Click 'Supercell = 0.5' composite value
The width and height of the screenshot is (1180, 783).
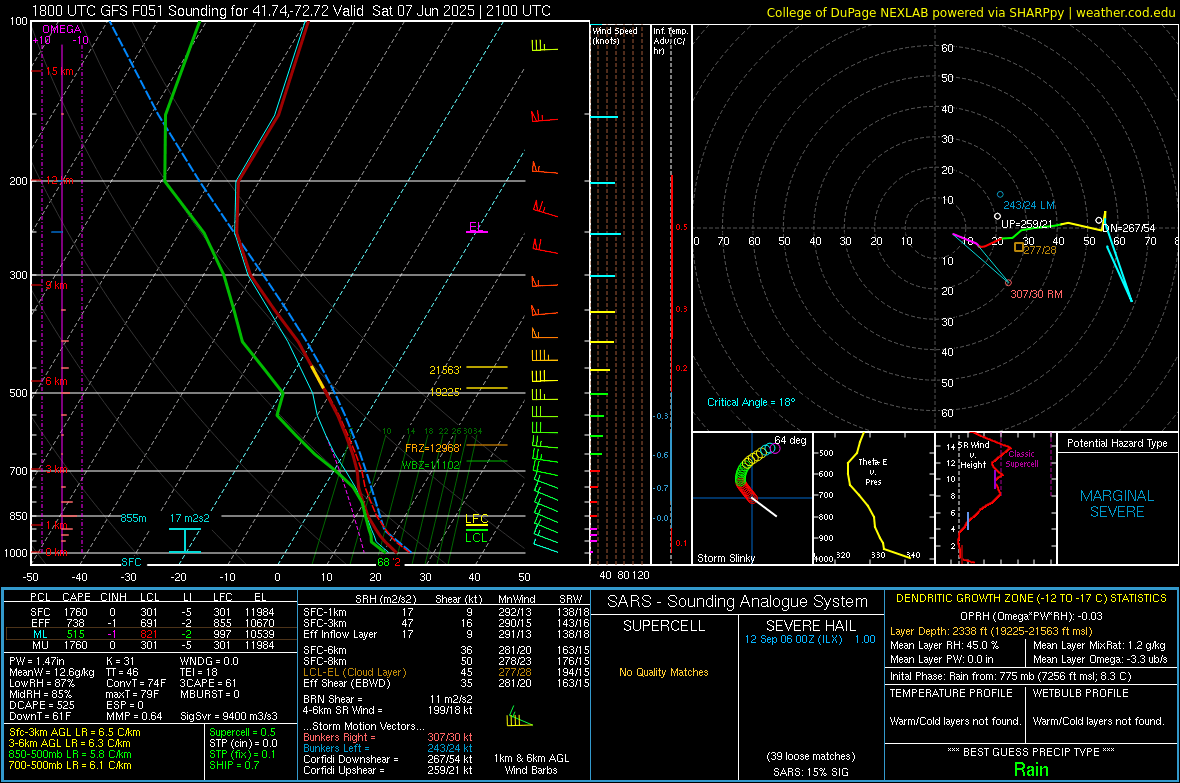pyautogui.click(x=242, y=733)
